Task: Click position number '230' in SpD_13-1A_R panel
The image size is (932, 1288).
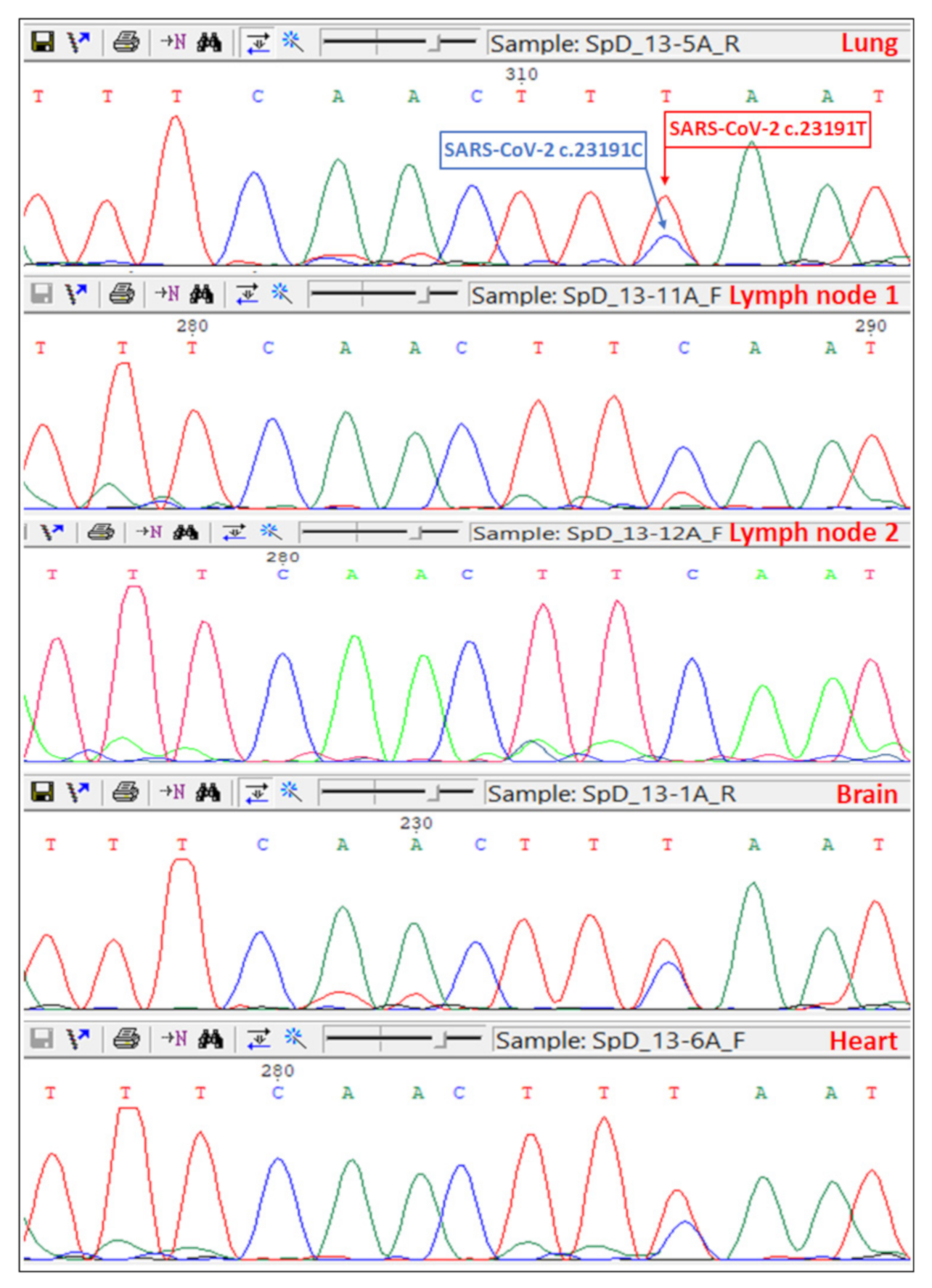Action: coord(416,823)
